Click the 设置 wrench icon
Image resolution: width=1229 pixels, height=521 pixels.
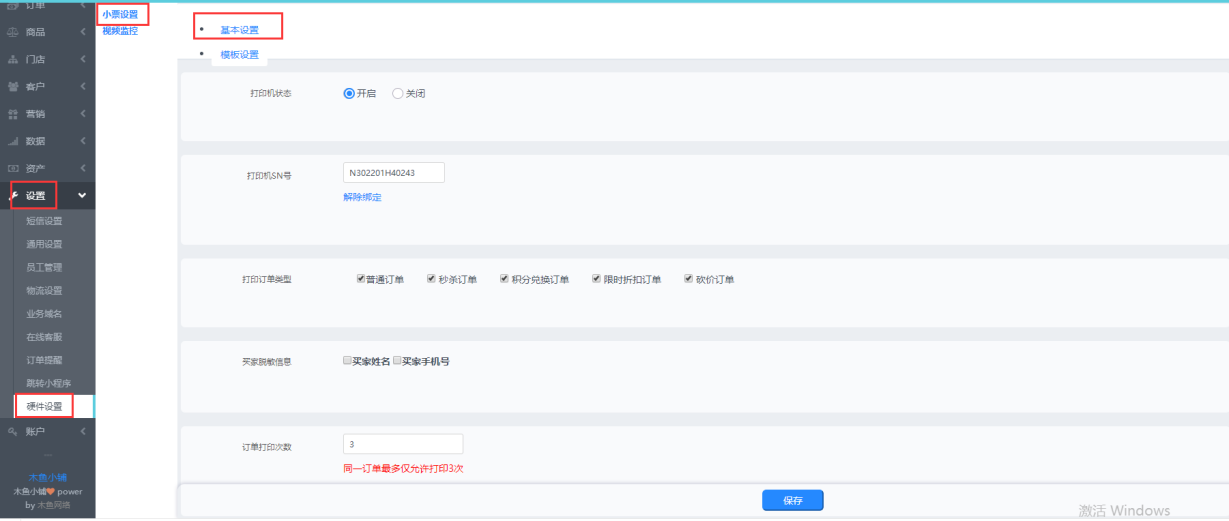pyautogui.click(x=13, y=196)
